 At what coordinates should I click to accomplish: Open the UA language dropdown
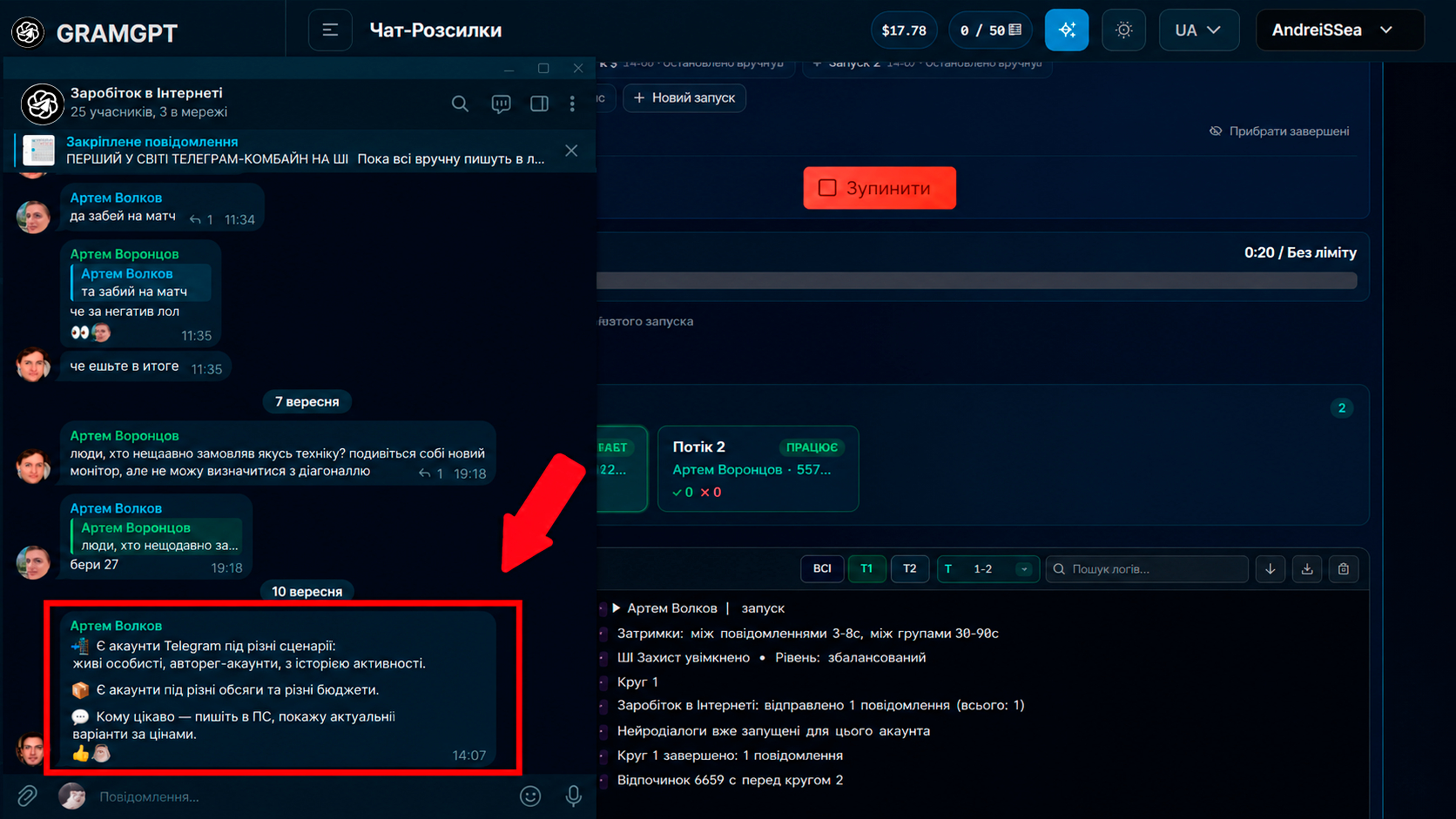pyautogui.click(x=1199, y=30)
